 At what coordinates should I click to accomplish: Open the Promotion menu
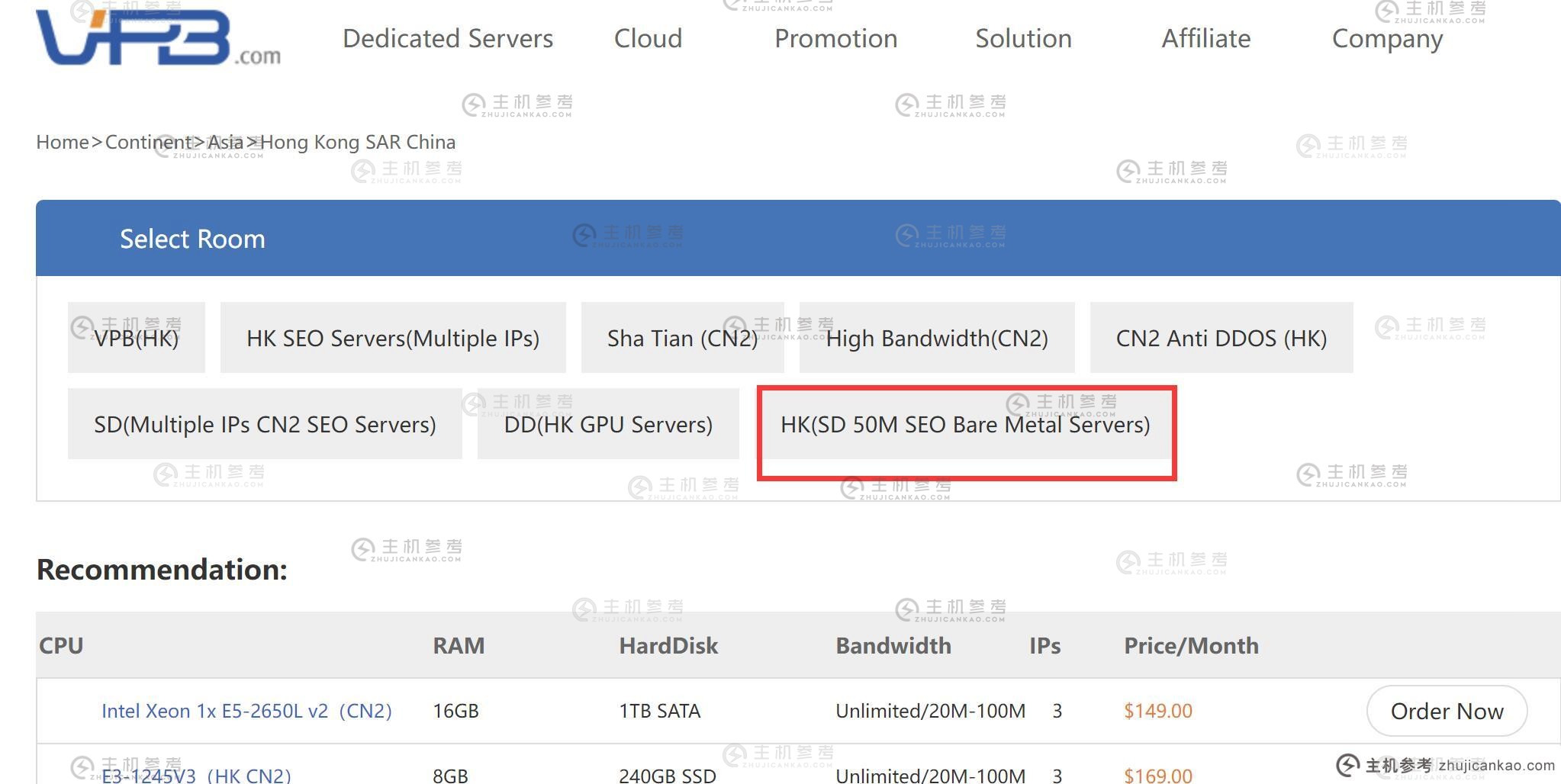coord(836,38)
